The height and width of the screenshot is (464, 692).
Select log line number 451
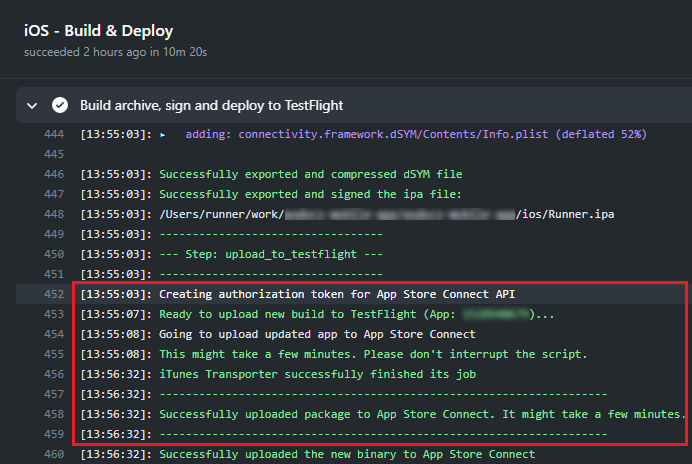[x=54, y=274]
